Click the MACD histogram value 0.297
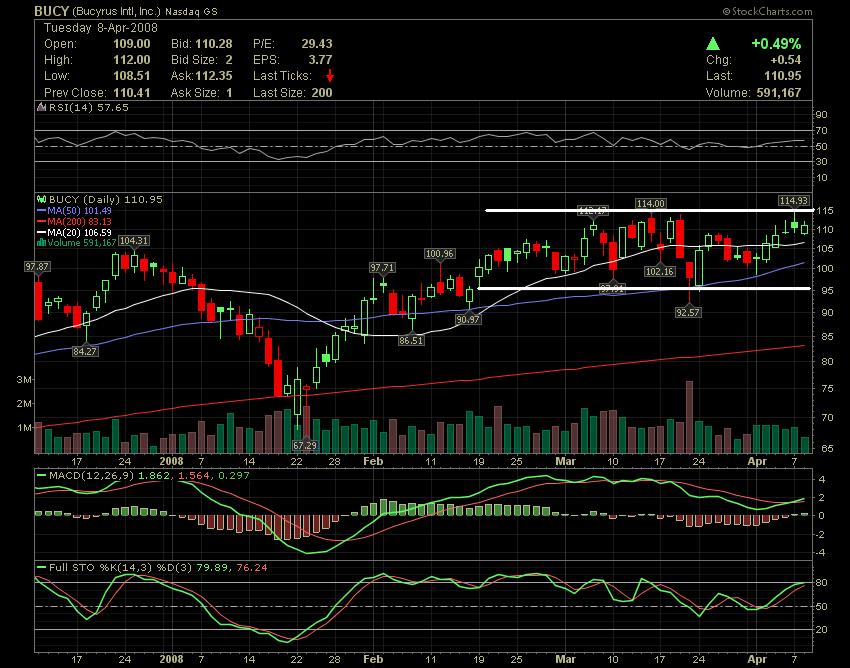 click(234, 476)
